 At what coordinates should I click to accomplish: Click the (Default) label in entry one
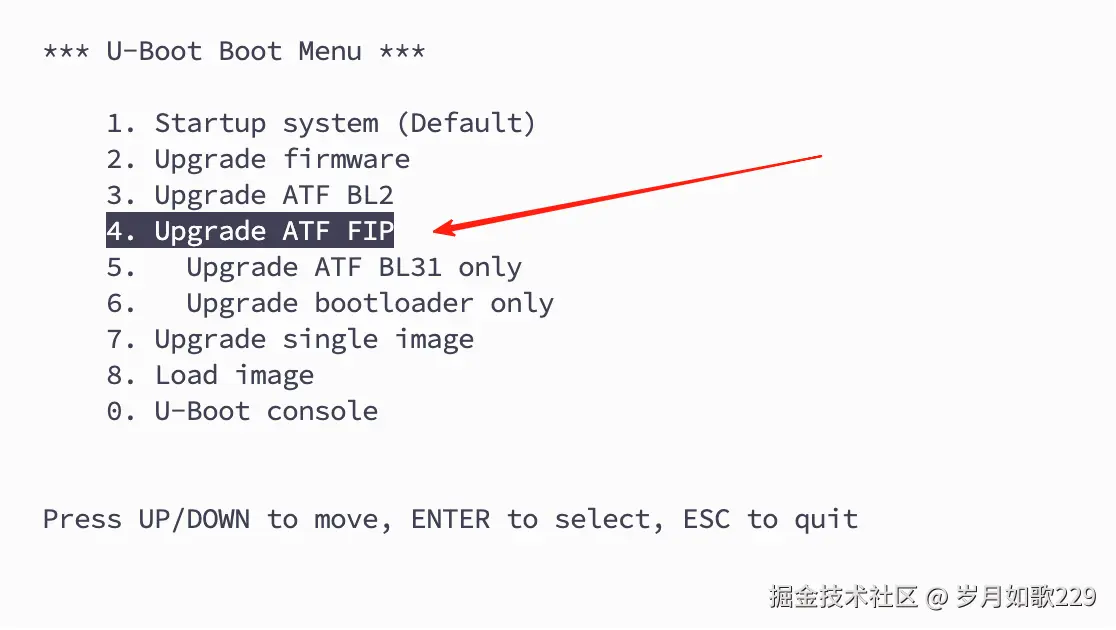(466, 123)
